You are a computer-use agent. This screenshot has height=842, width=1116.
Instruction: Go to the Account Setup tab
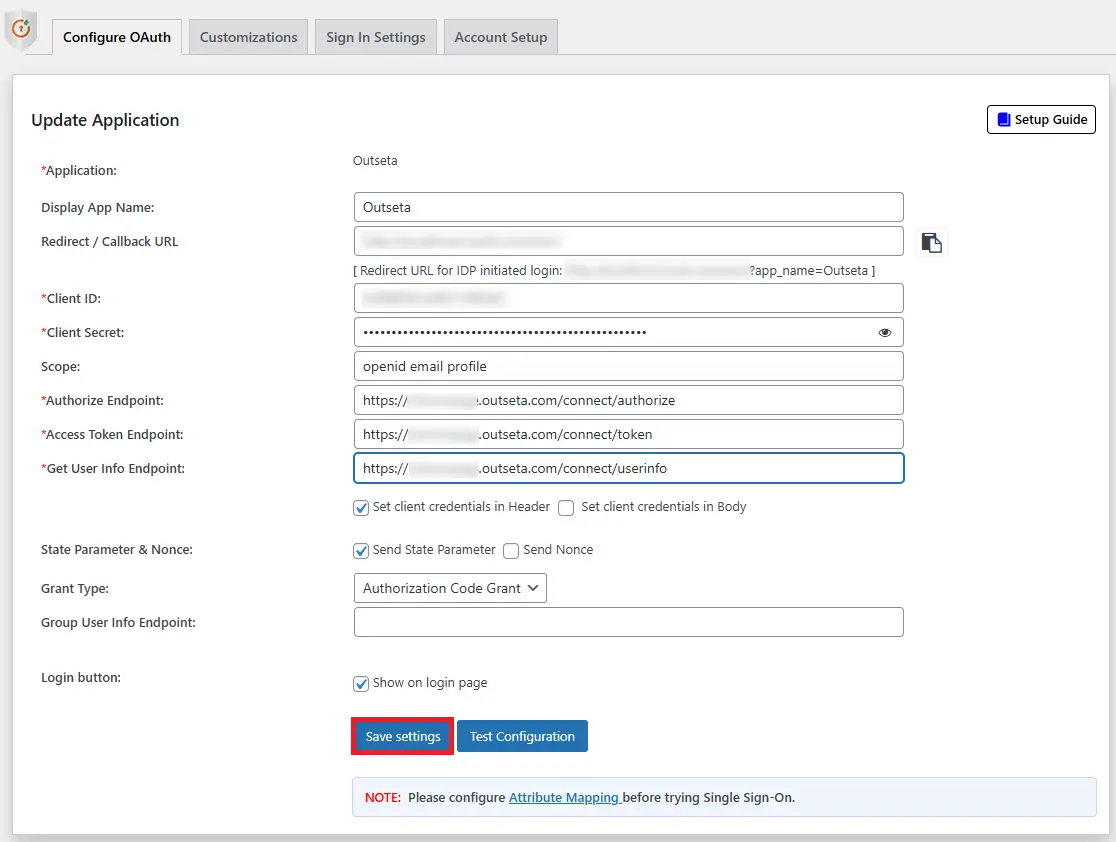click(x=500, y=37)
